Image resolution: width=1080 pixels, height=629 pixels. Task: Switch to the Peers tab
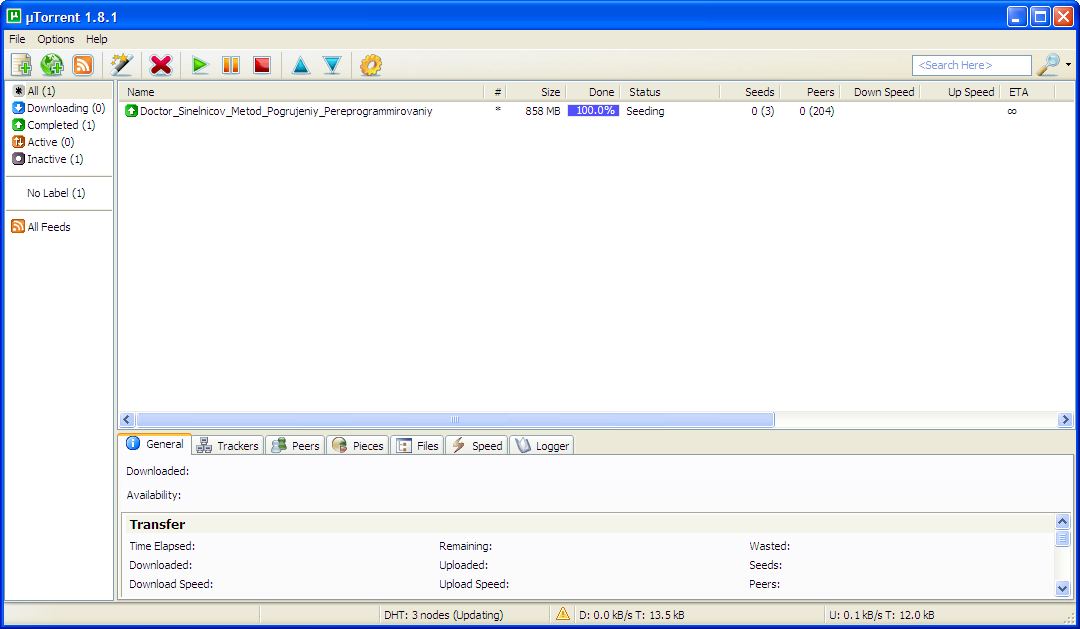pos(295,446)
